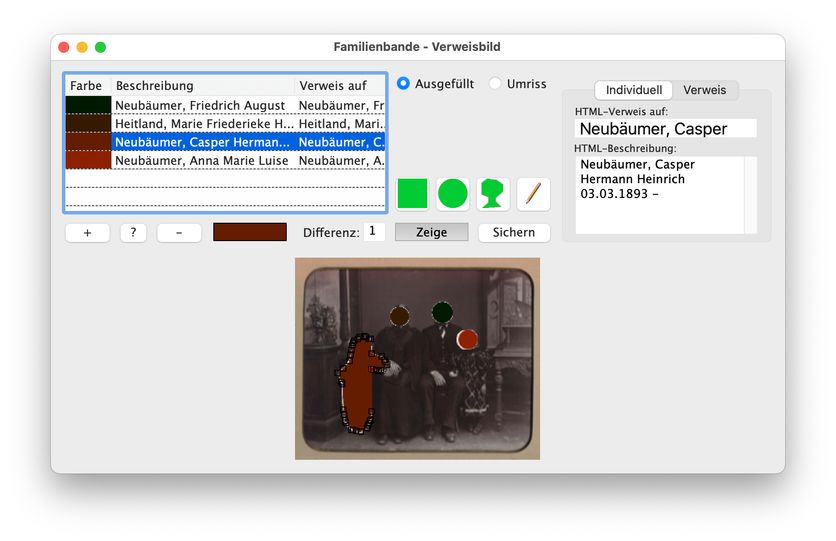The width and height of the screenshot is (836, 541).
Task: Remove entry using minus button
Action: [x=179, y=232]
